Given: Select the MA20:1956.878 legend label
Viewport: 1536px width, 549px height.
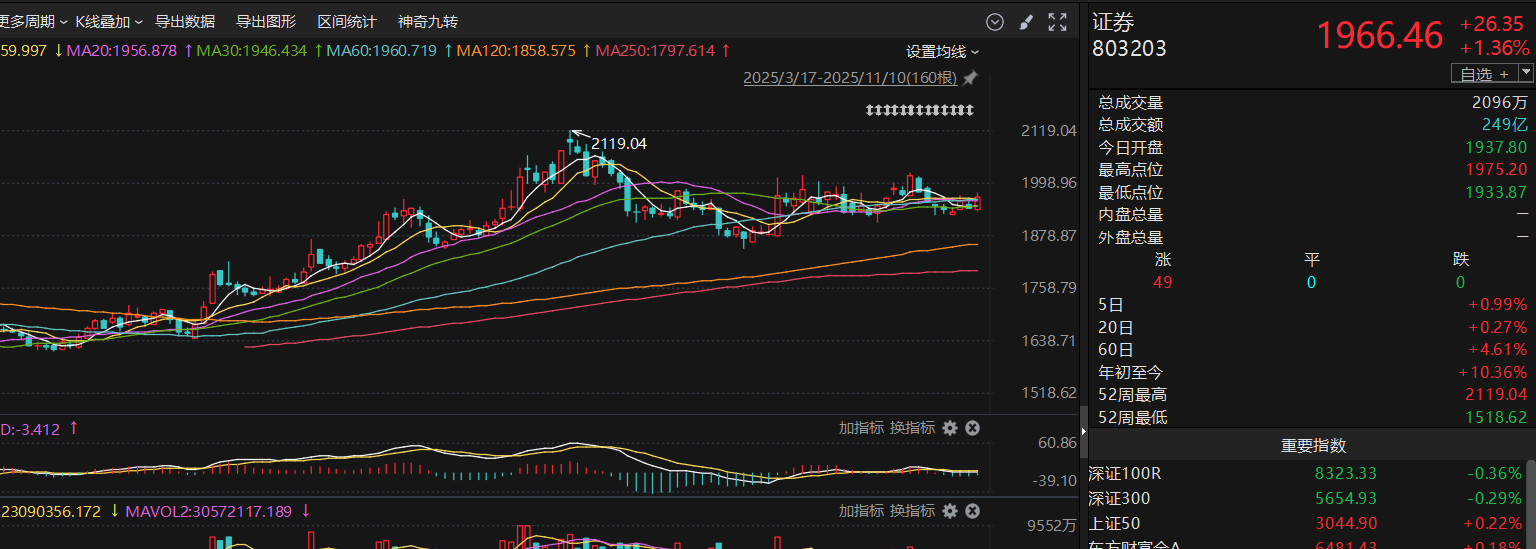Looking at the screenshot, I should (x=122, y=50).
